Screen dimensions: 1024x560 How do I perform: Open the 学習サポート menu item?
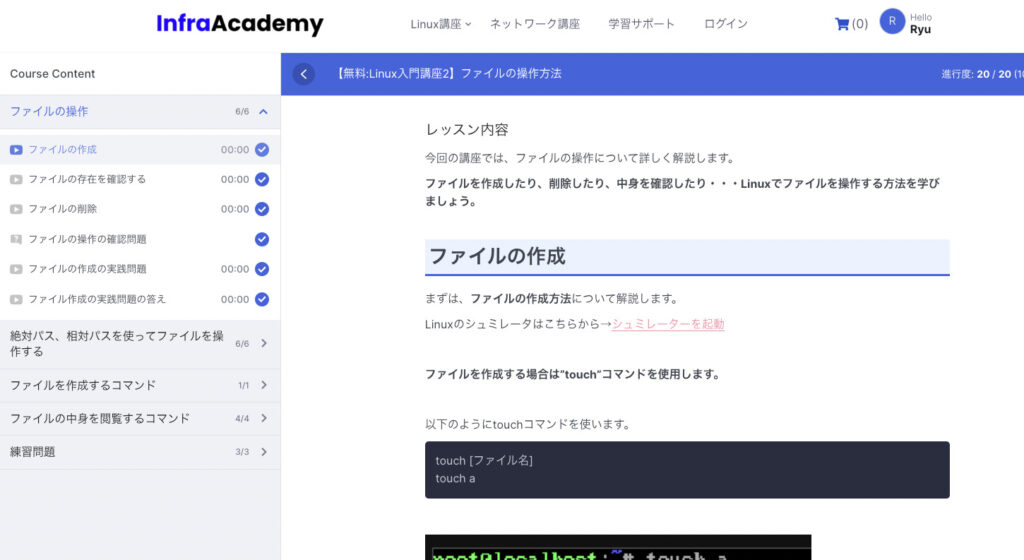[641, 24]
